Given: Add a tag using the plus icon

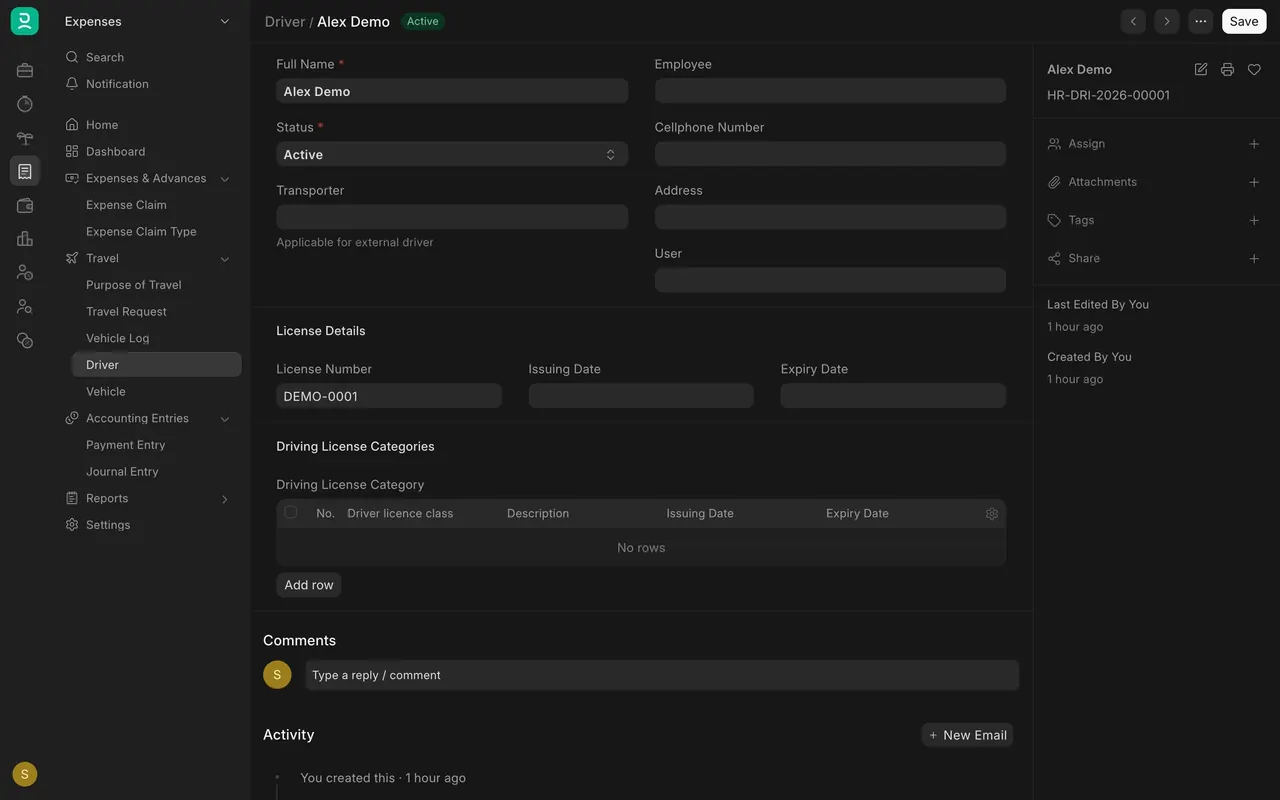Looking at the screenshot, I should pos(1254,220).
